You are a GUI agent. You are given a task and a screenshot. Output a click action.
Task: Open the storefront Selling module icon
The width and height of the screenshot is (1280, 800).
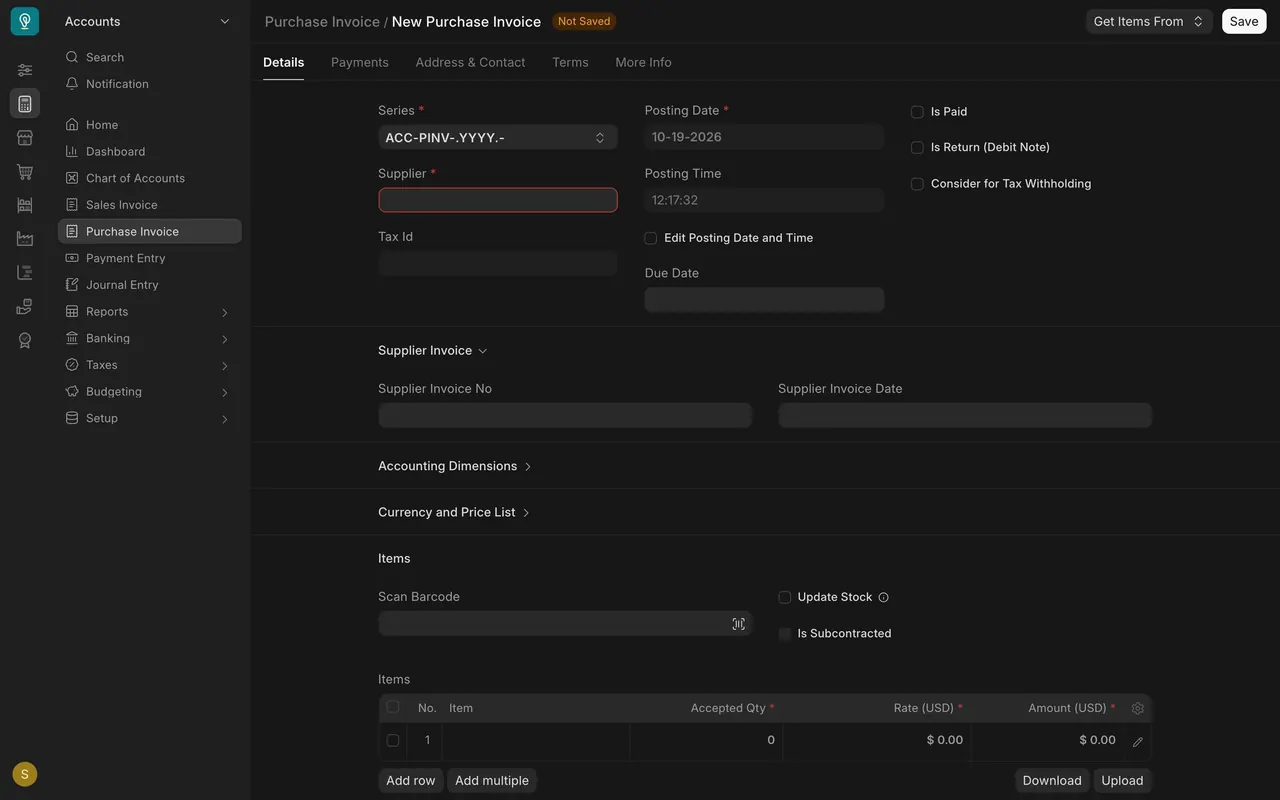[25, 138]
